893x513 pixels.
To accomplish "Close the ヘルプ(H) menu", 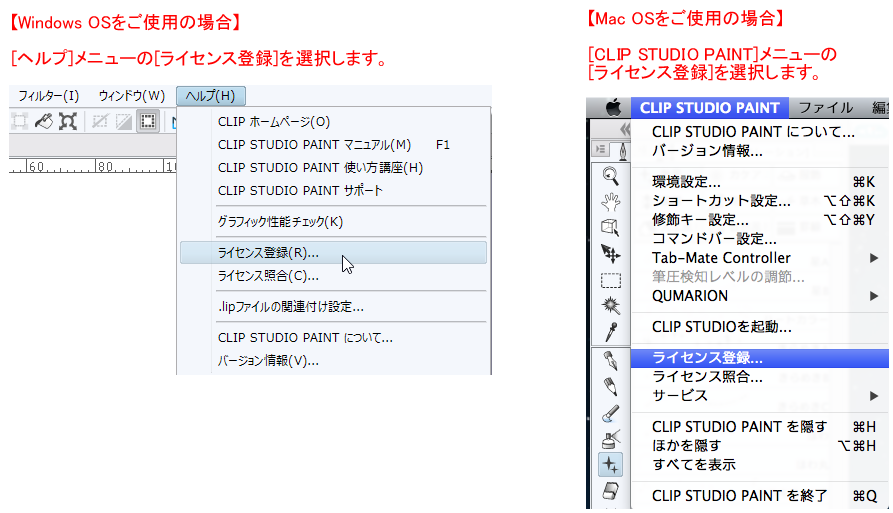I will click(211, 96).
